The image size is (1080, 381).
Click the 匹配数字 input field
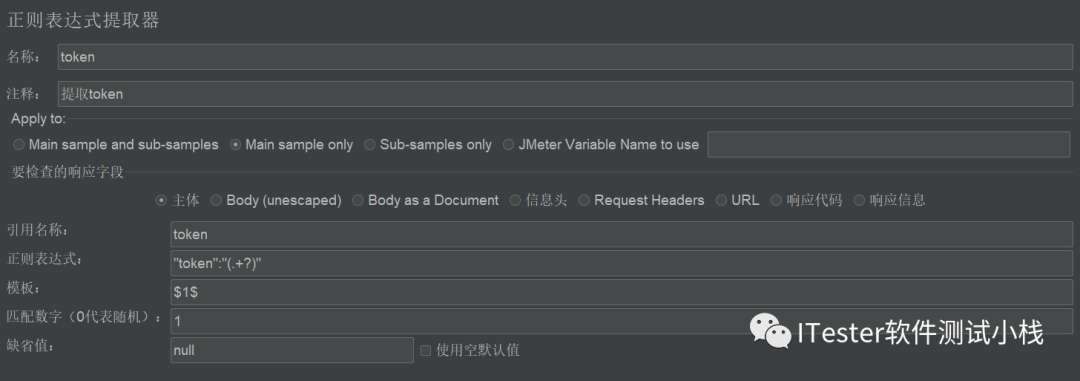point(621,321)
